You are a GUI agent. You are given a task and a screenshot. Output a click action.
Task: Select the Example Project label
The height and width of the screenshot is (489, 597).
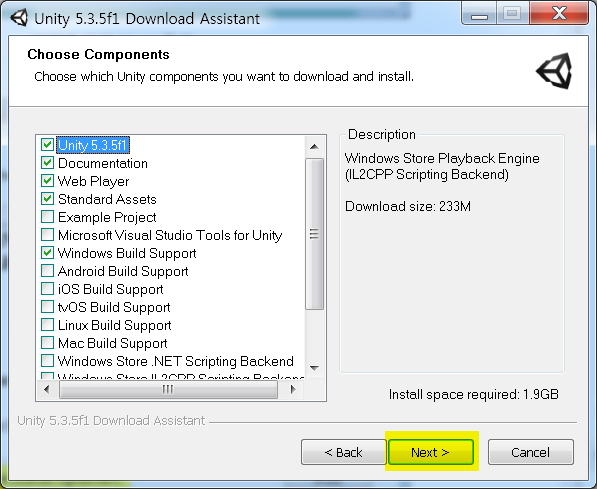[x=107, y=217]
